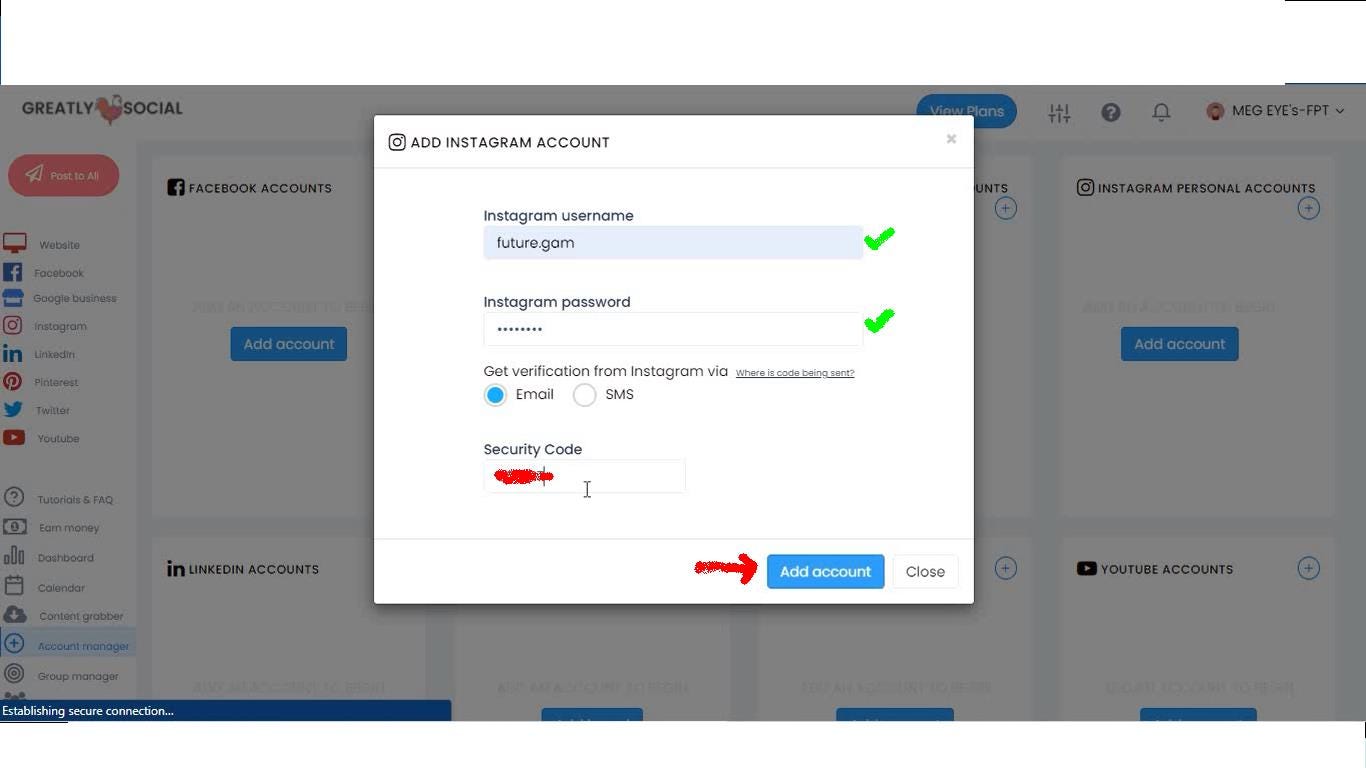This screenshot has height=768, width=1366.
Task: Open 'Where is code being sent?' link
Action: click(795, 373)
